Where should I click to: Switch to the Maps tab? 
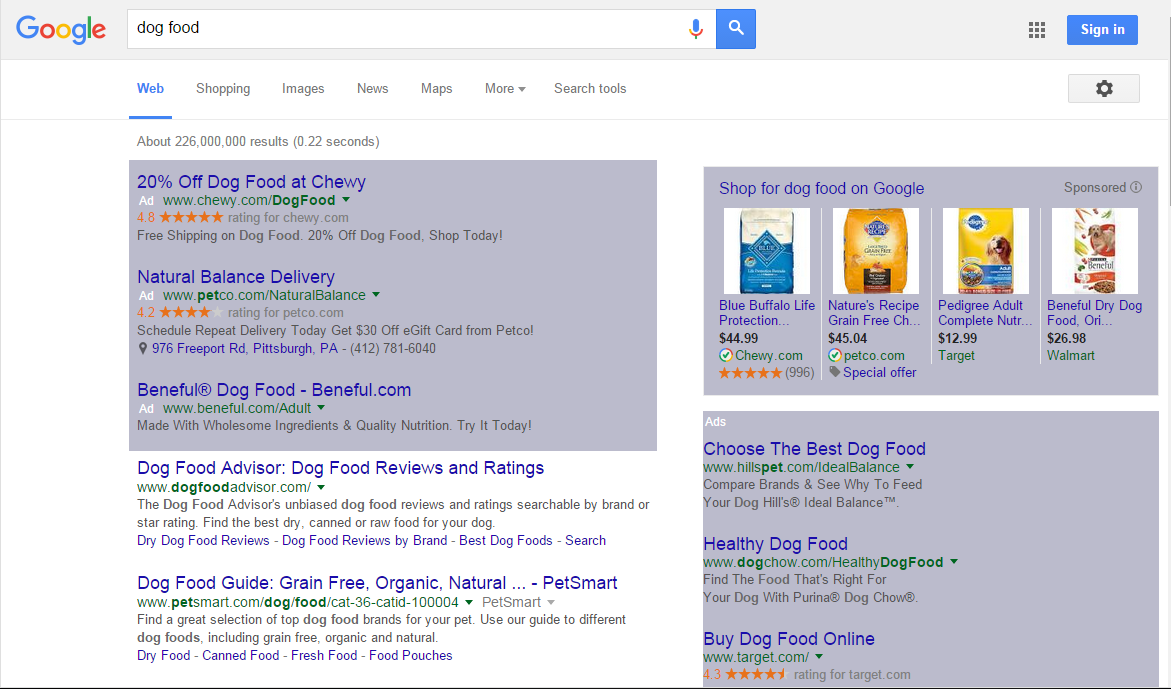[437, 89]
